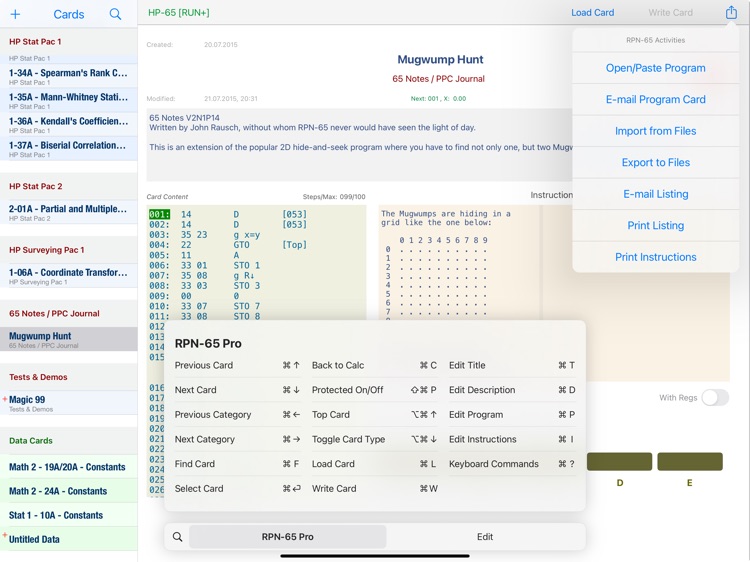750x562 pixels.
Task: Switch to the RPN-65 Pro shortcuts tab
Action: point(287,537)
